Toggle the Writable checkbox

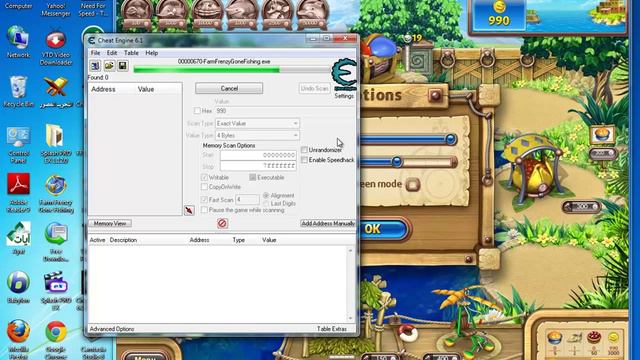(204, 177)
